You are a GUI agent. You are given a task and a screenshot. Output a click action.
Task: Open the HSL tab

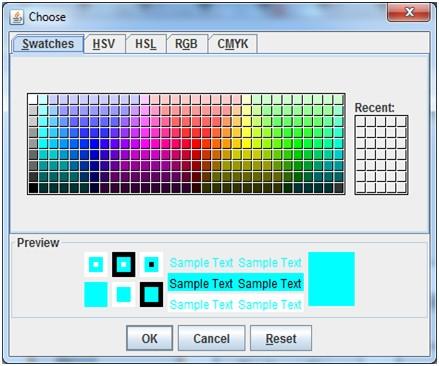point(146,44)
